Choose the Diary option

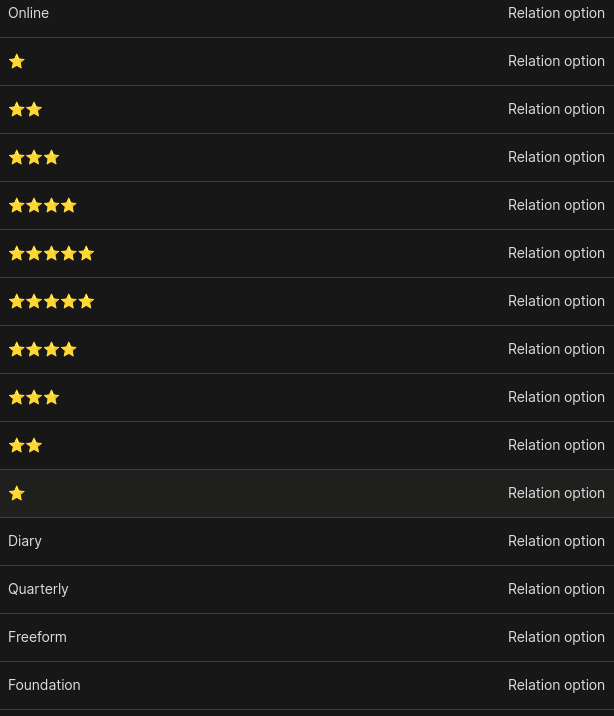point(307,541)
